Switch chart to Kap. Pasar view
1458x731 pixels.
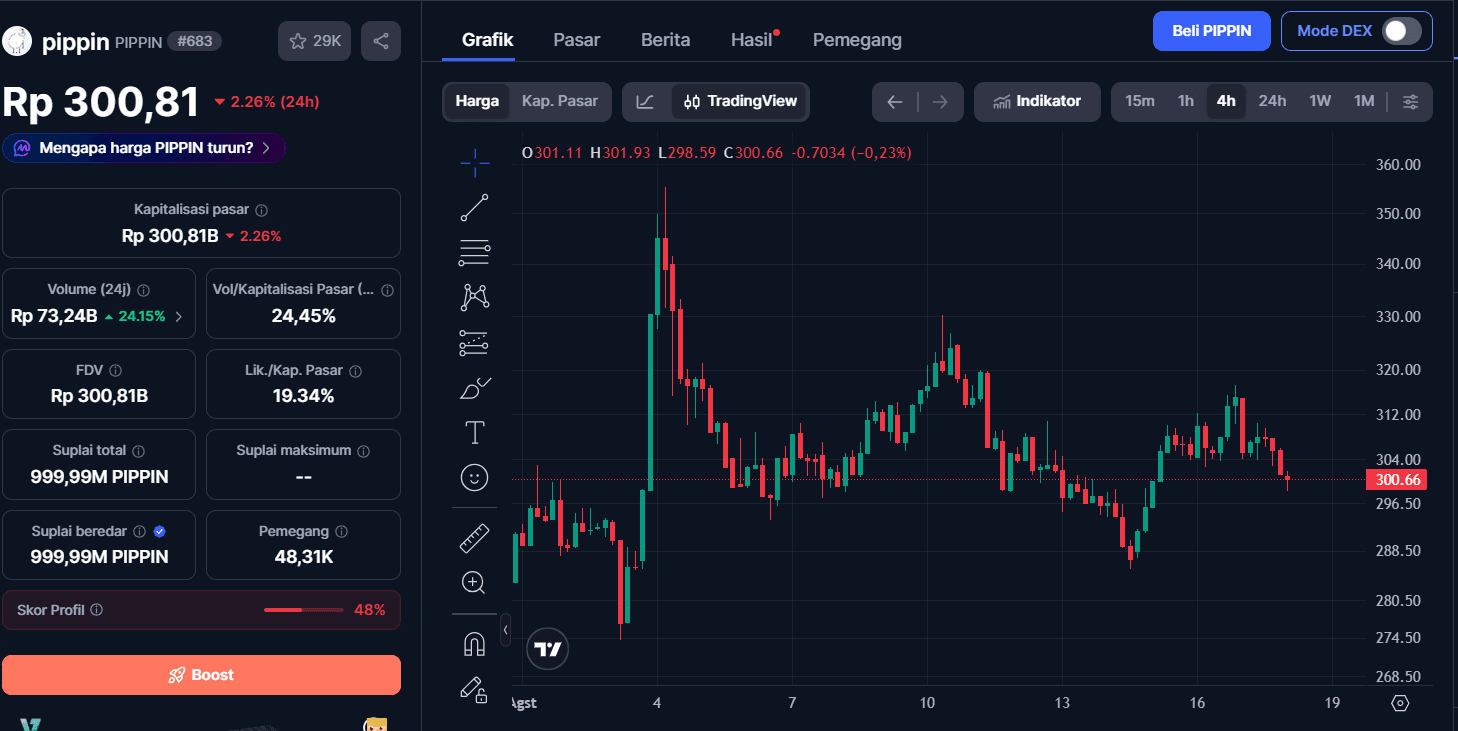[x=560, y=101]
